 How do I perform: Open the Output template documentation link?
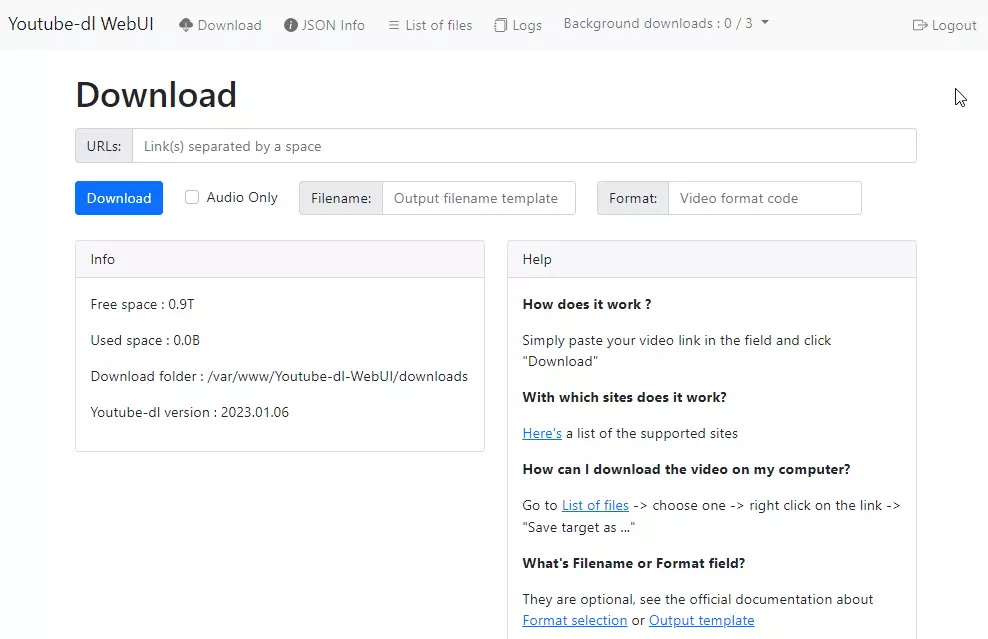pyautogui.click(x=702, y=620)
